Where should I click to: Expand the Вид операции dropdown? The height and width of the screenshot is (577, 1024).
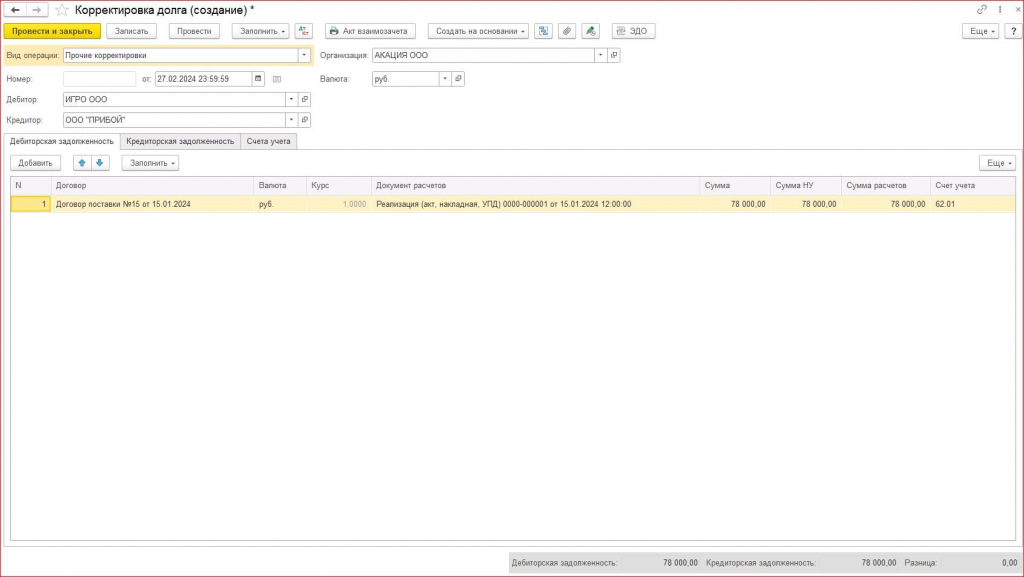pos(304,55)
